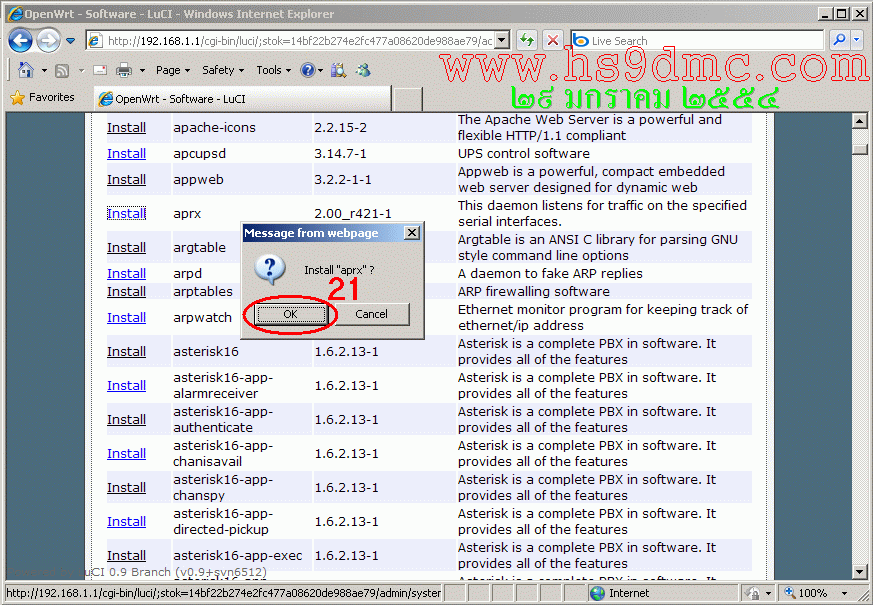This screenshot has width=873, height=605.
Task: Click the Internet zone globe in status bar
Action: tap(597, 593)
